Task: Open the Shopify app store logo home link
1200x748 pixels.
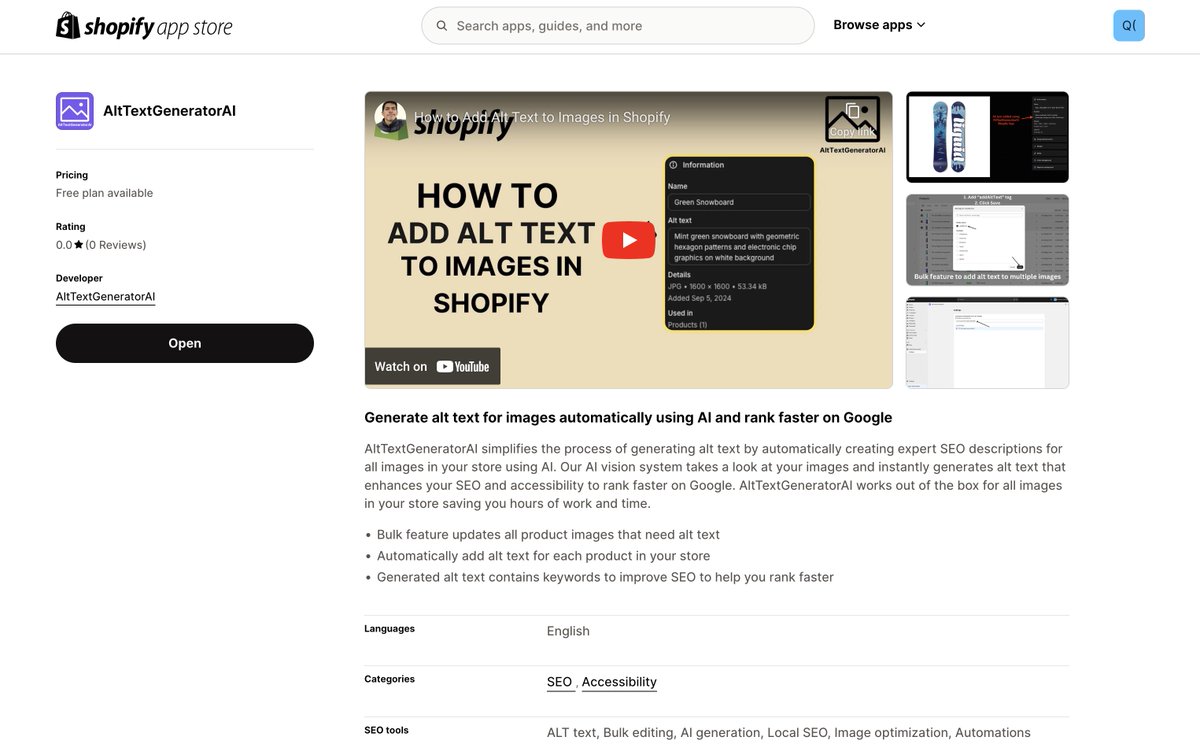Action: tap(144, 26)
